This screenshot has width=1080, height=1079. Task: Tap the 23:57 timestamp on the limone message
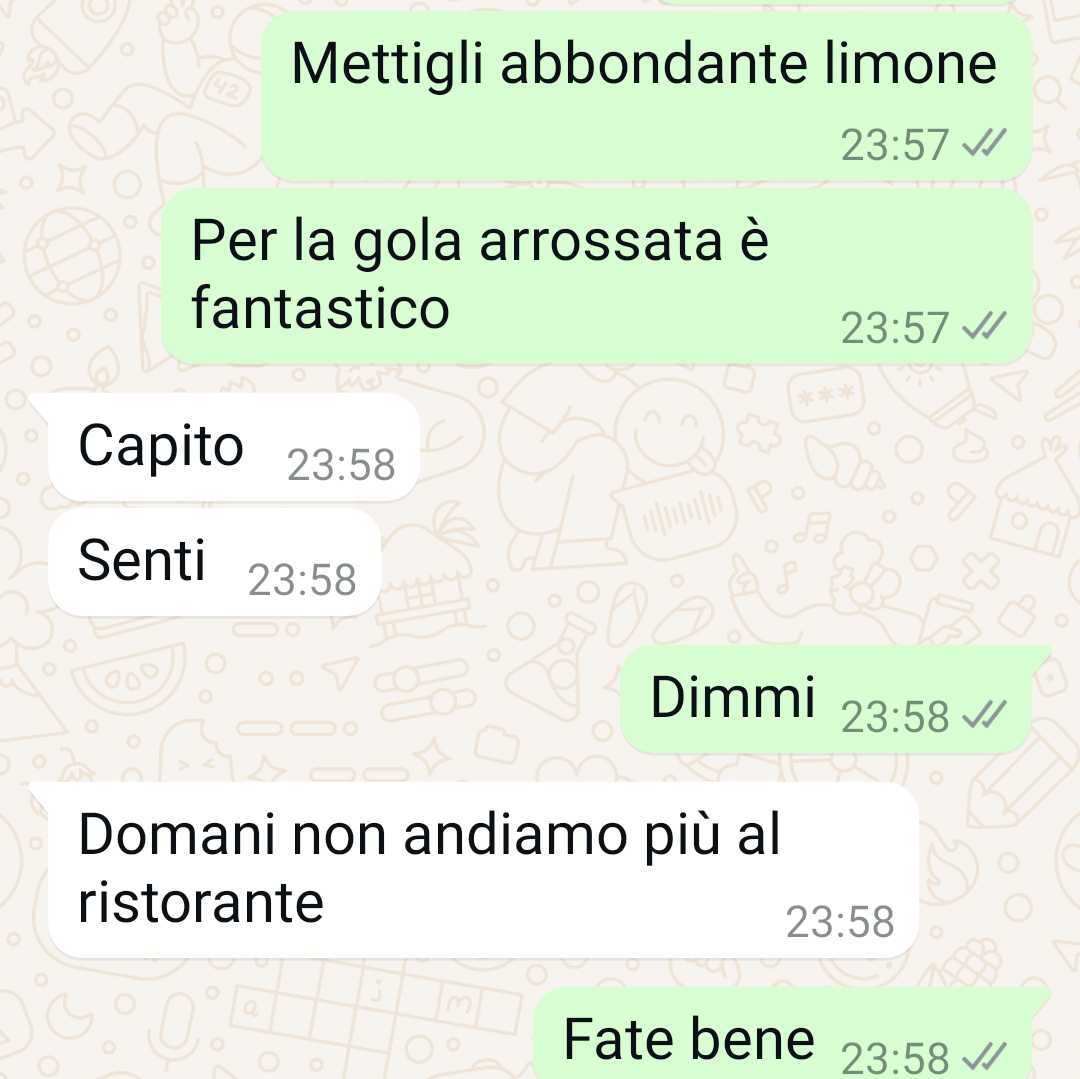pyautogui.click(x=894, y=145)
